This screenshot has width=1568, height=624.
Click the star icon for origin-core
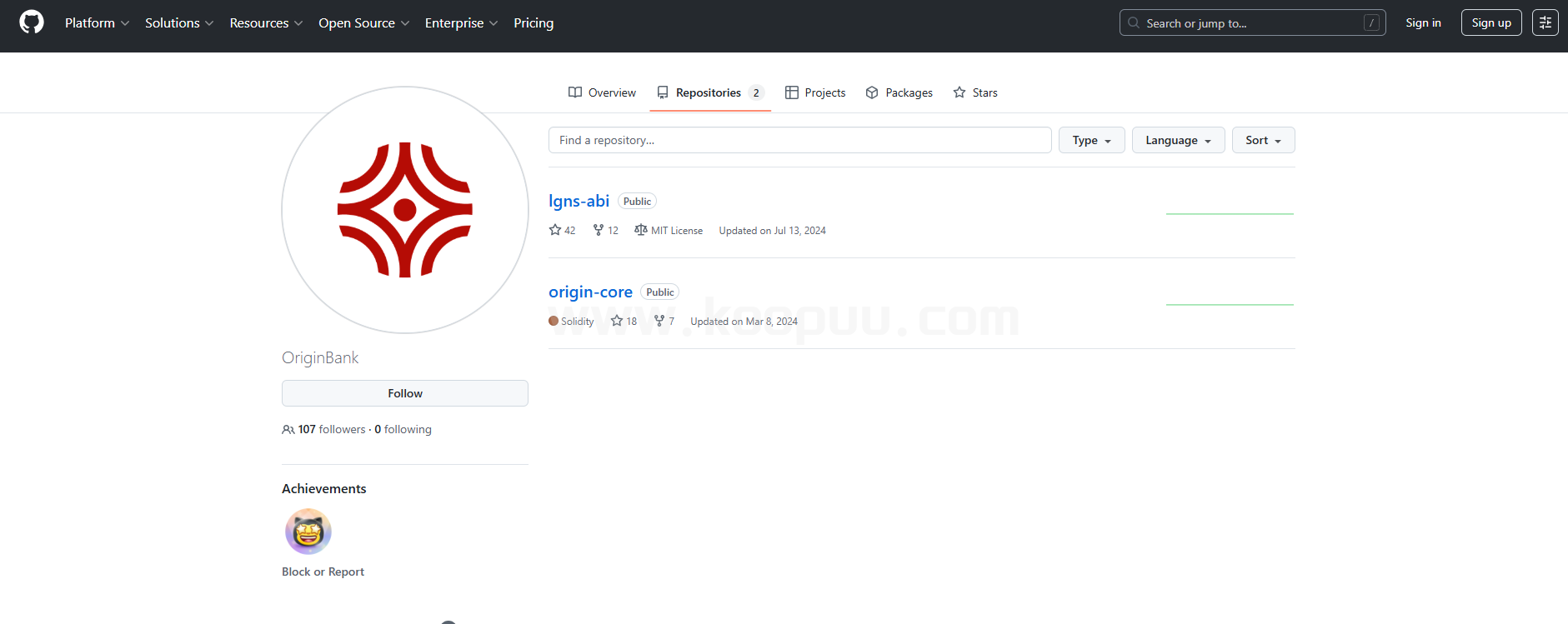(617, 321)
